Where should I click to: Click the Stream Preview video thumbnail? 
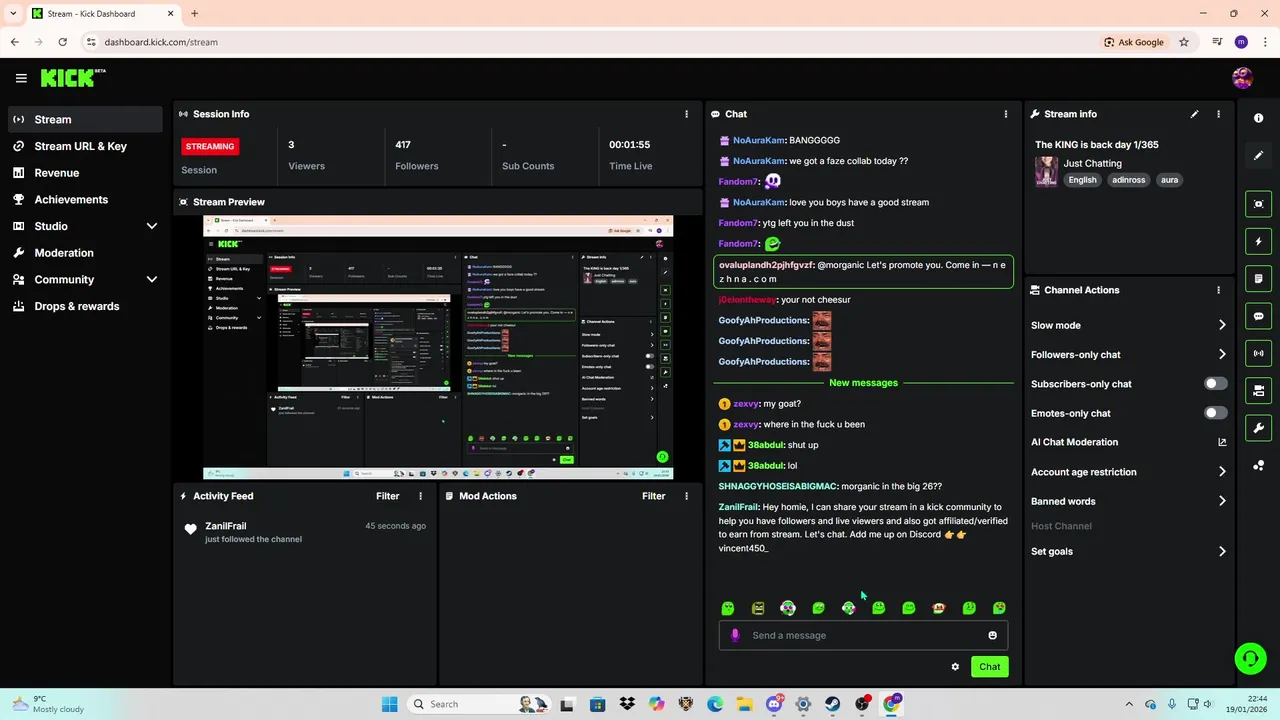[438, 347]
